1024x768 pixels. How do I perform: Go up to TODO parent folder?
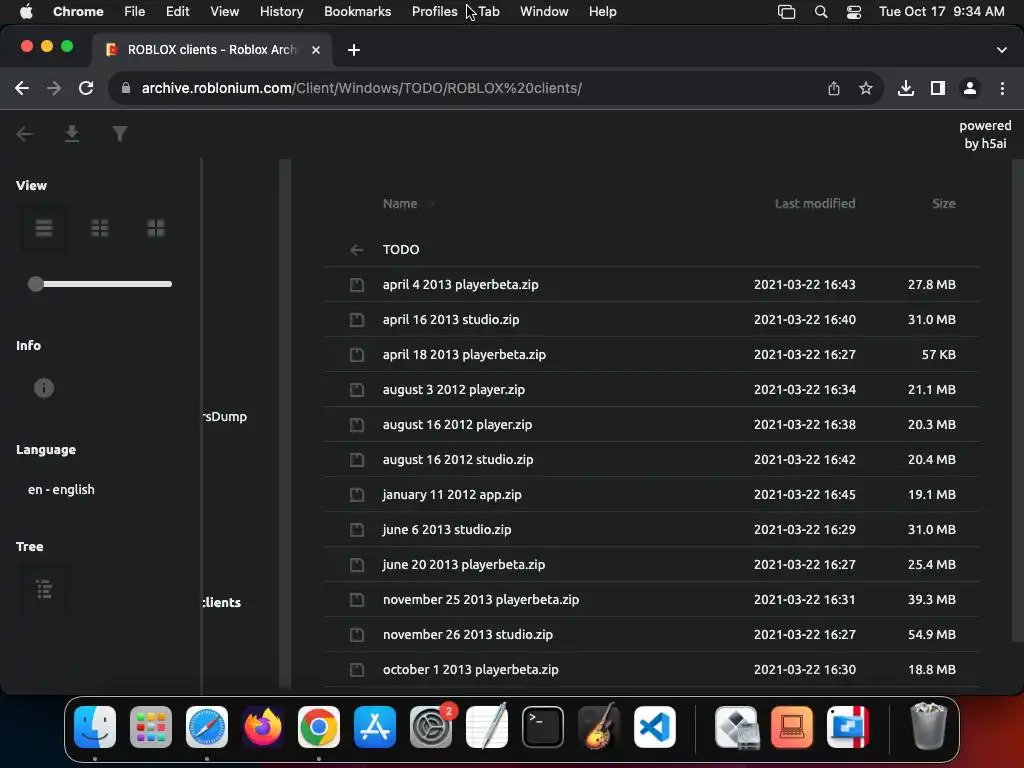pos(651,249)
